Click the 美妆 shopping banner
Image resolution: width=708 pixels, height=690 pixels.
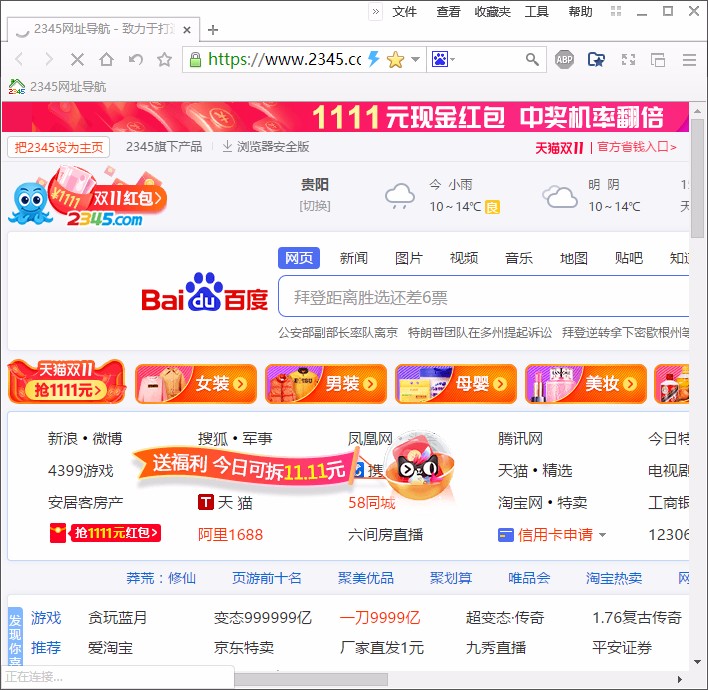586,384
